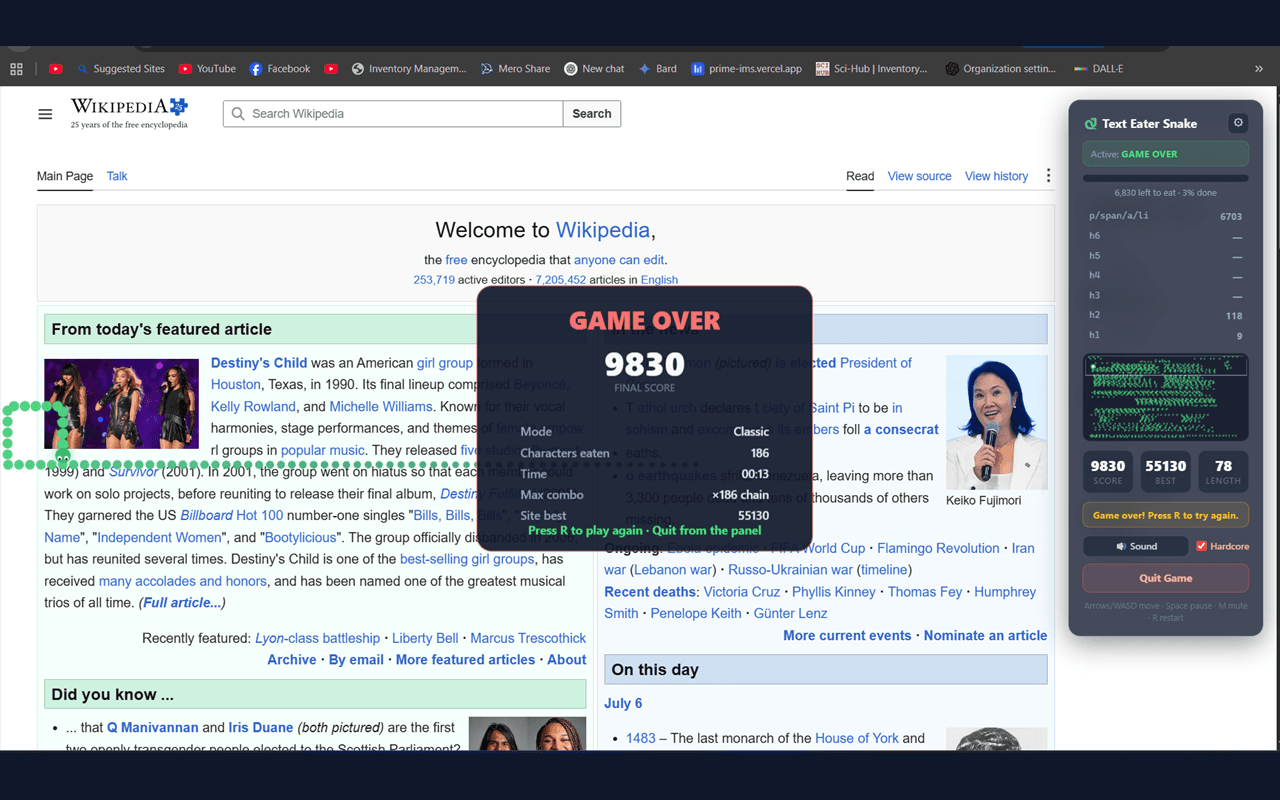Click the Quit Game button
The height and width of the screenshot is (800, 1280).
(1165, 578)
